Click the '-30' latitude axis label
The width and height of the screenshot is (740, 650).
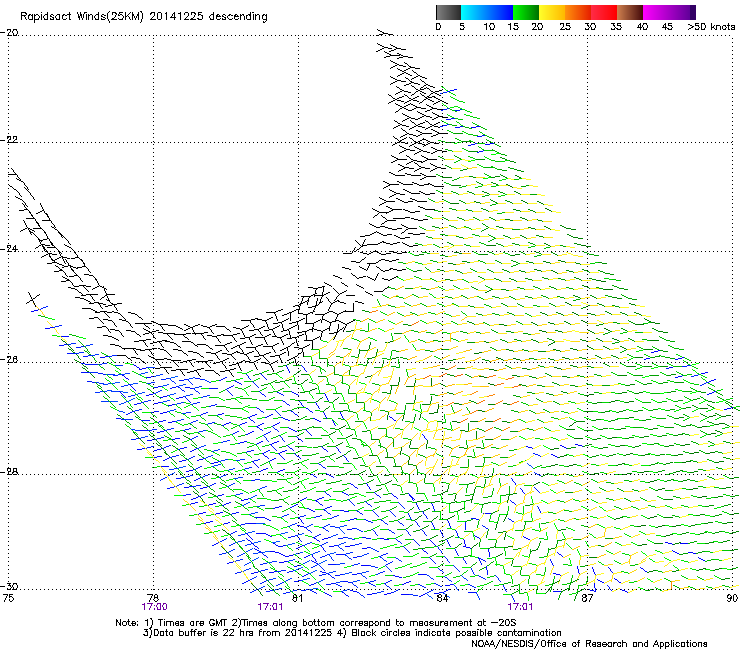9,586
